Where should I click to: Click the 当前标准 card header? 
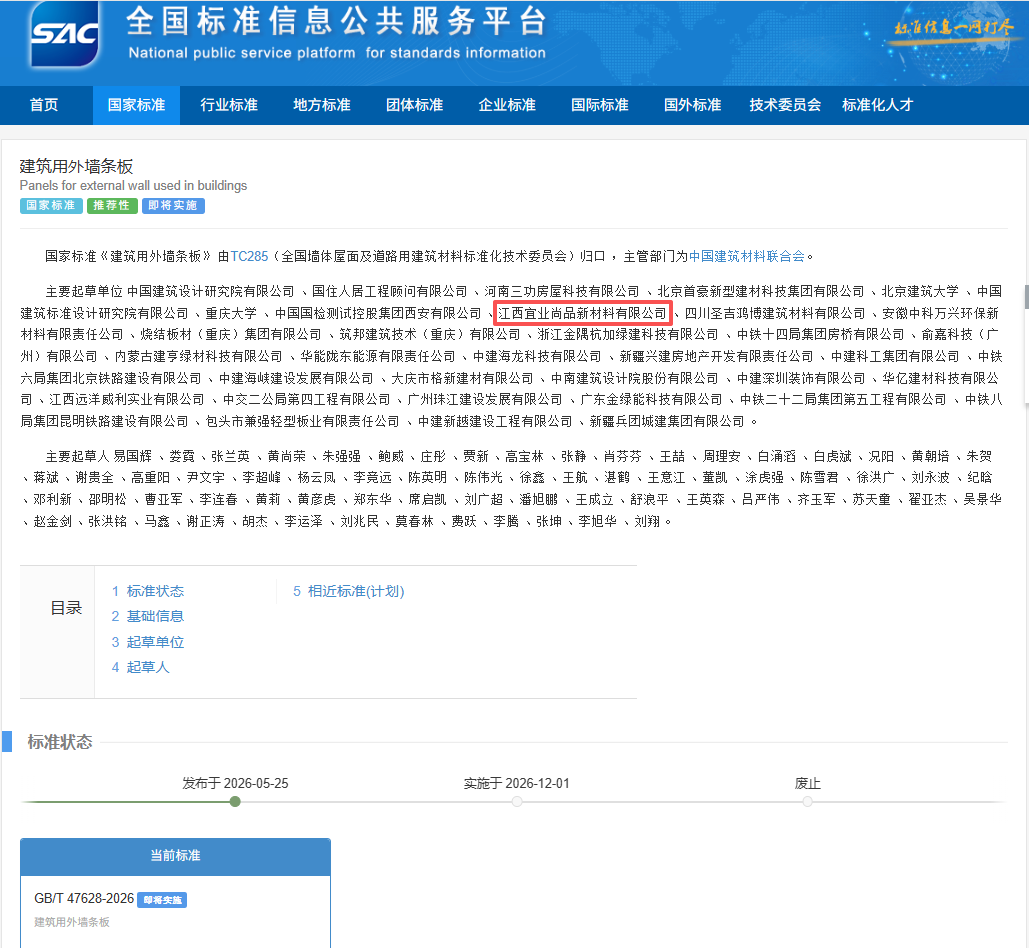(175, 856)
